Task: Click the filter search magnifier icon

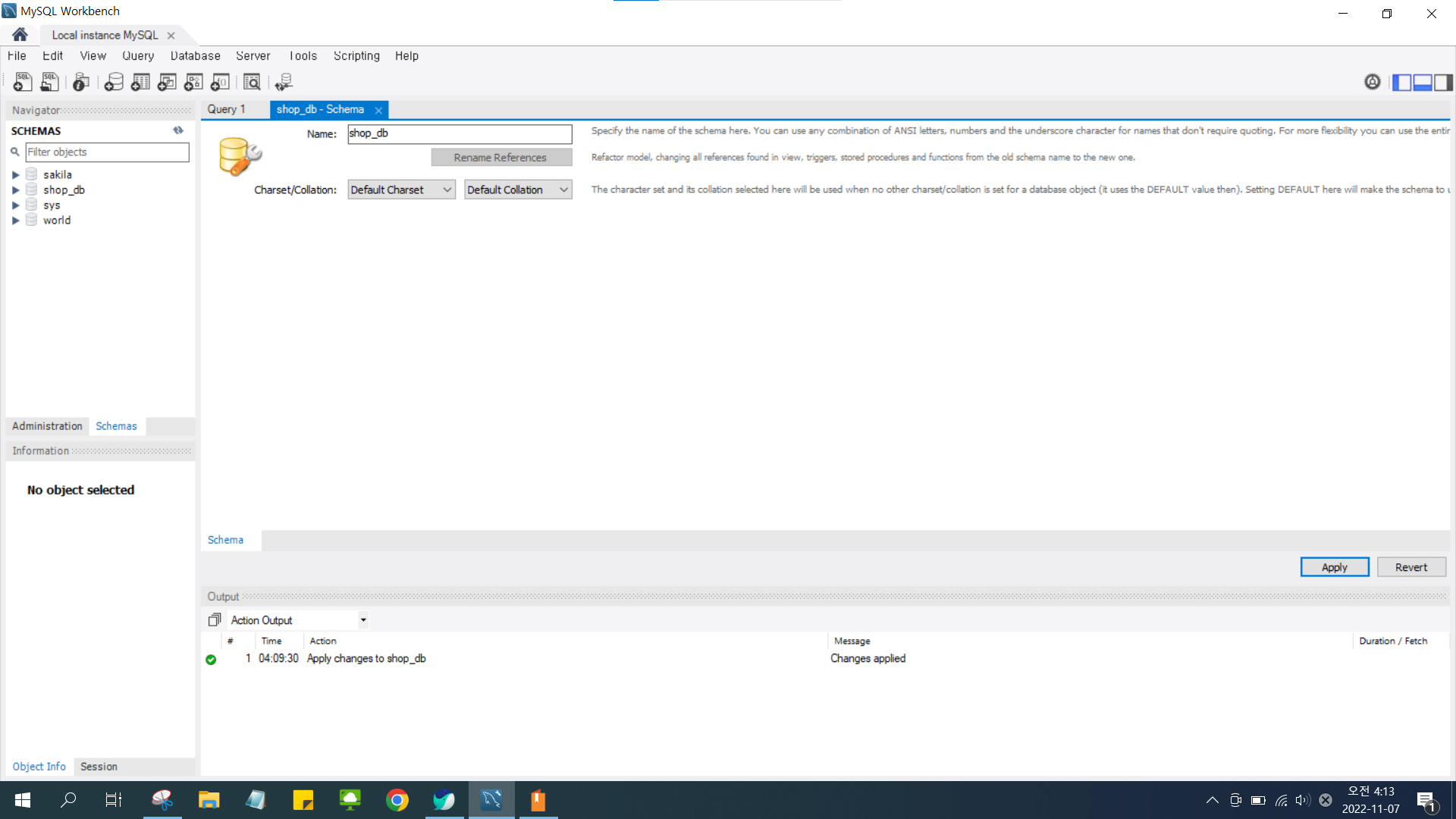Action: 14,152
